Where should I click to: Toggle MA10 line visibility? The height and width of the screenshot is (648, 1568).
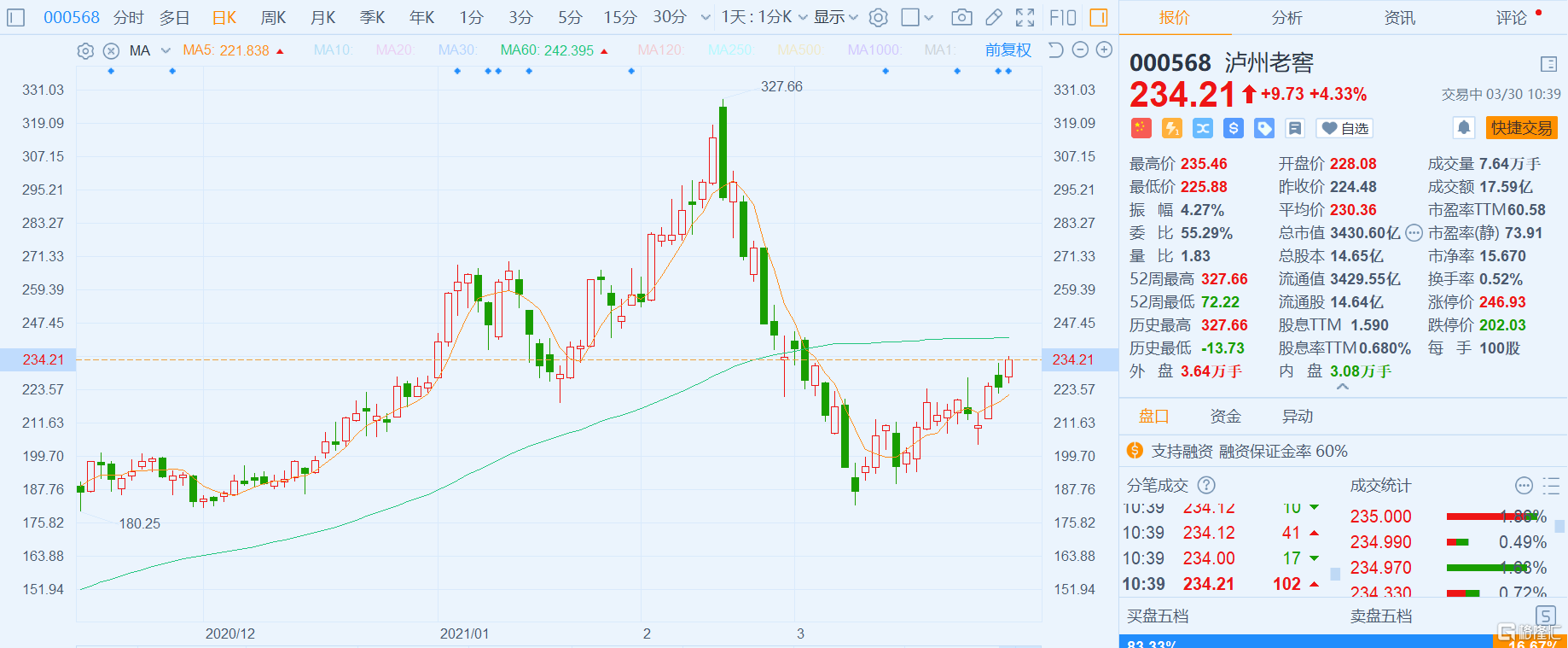pyautogui.click(x=334, y=50)
